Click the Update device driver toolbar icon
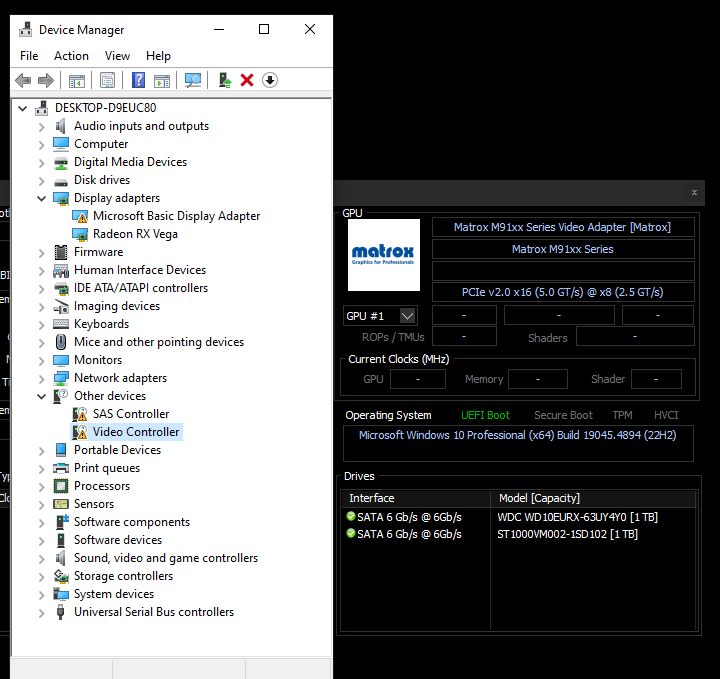 point(225,80)
